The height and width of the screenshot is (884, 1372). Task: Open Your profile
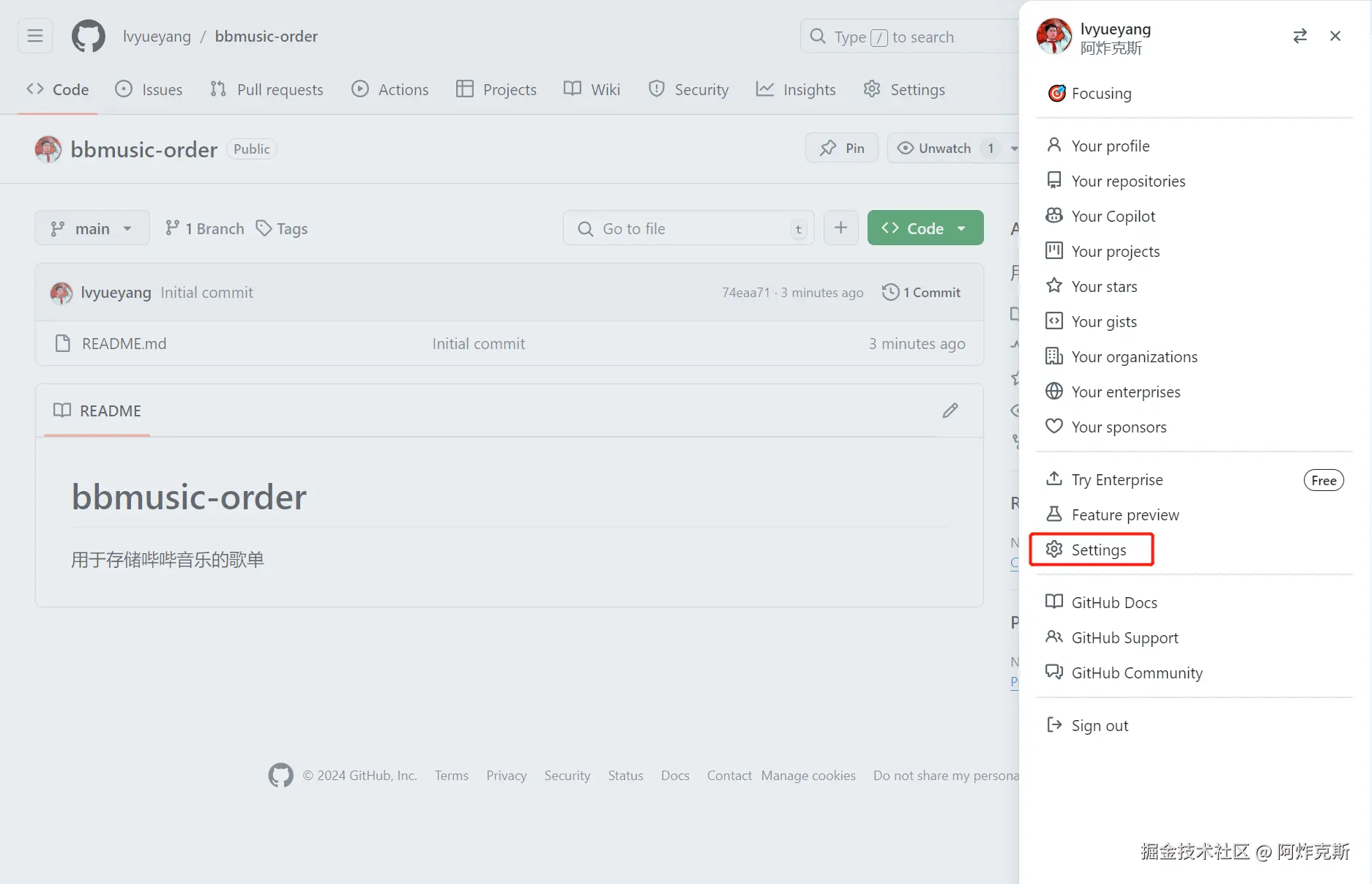click(1195, 146)
